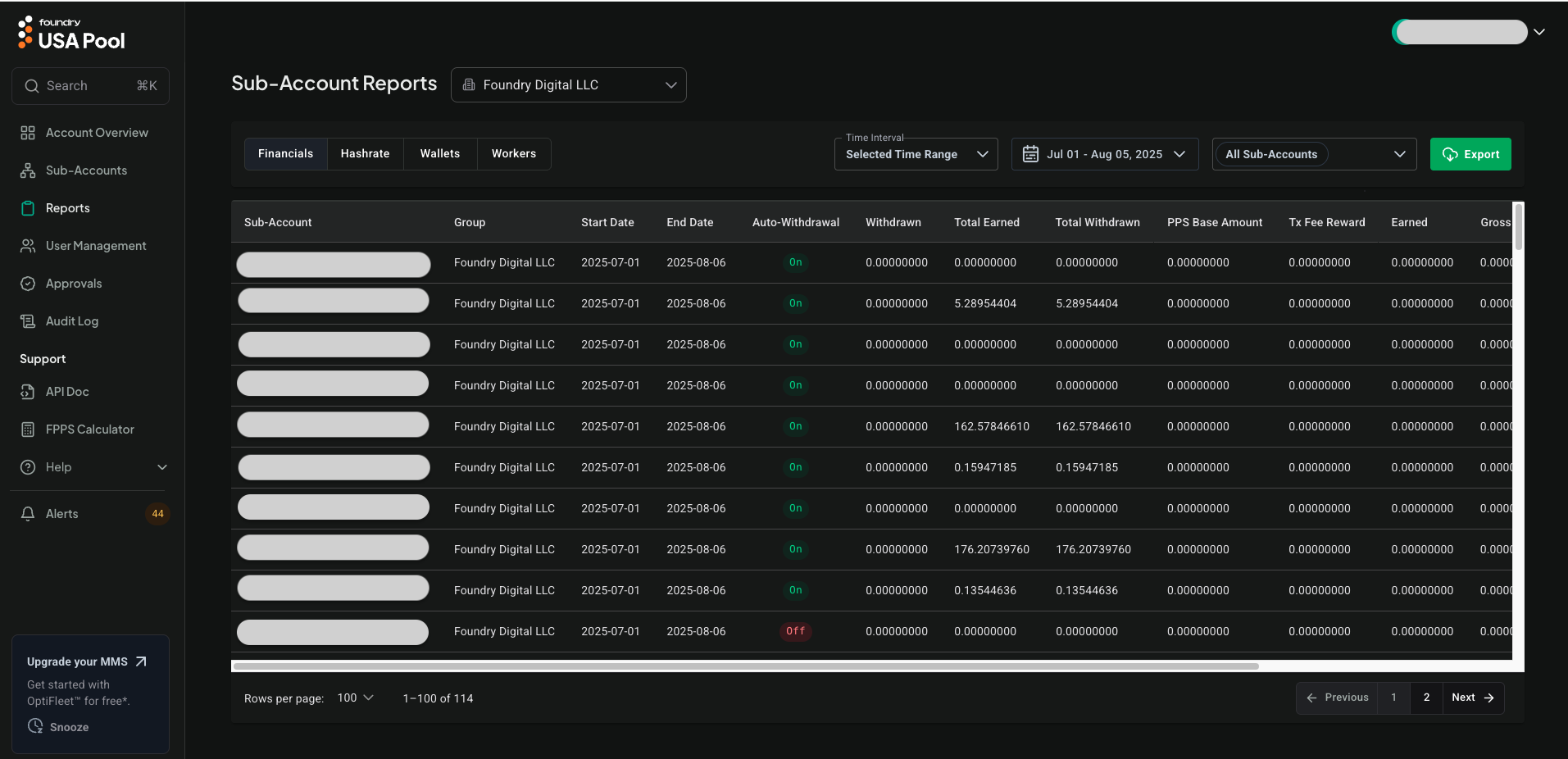Open Alerts using the bell icon
This screenshot has width=1568, height=759.
(x=28, y=514)
